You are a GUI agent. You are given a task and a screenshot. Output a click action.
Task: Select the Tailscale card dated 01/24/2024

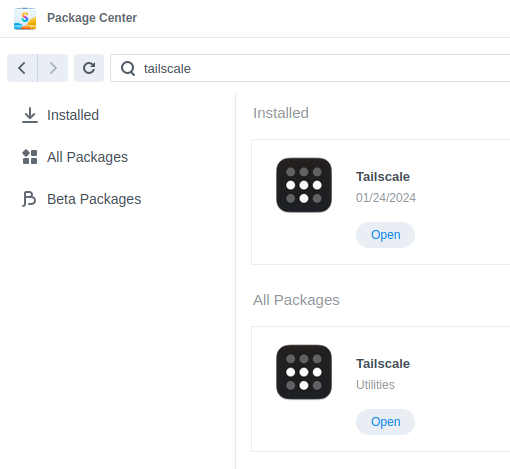380,202
